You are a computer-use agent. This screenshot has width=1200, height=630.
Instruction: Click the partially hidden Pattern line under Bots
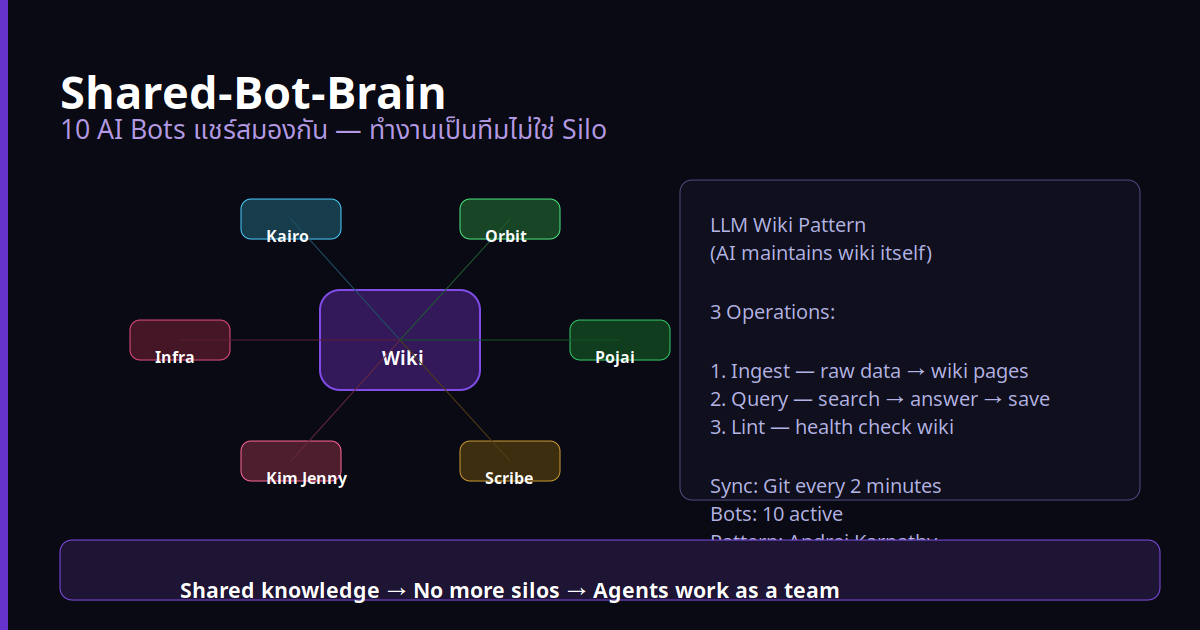[x=823, y=537]
